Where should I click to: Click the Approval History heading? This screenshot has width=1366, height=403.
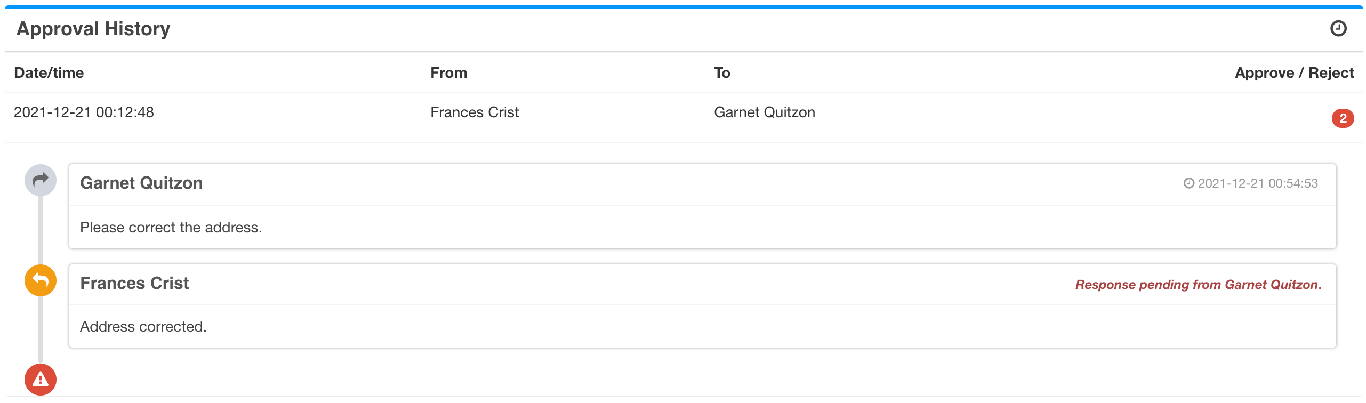coord(93,29)
